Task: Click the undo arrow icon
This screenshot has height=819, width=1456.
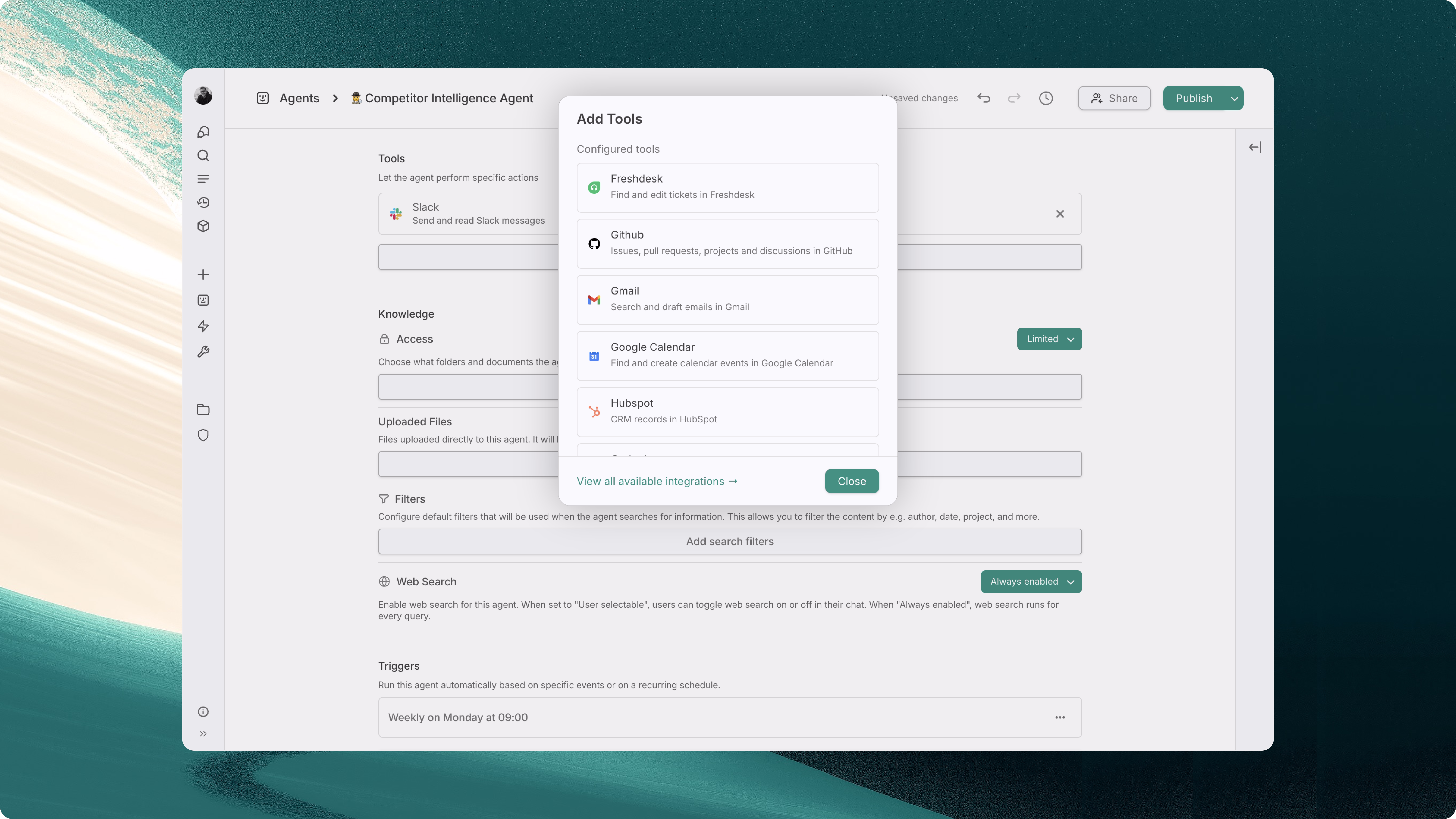Action: [x=984, y=98]
